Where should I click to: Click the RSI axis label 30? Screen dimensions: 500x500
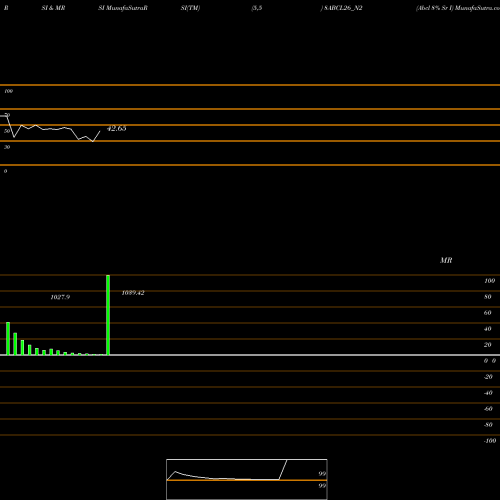(7, 147)
